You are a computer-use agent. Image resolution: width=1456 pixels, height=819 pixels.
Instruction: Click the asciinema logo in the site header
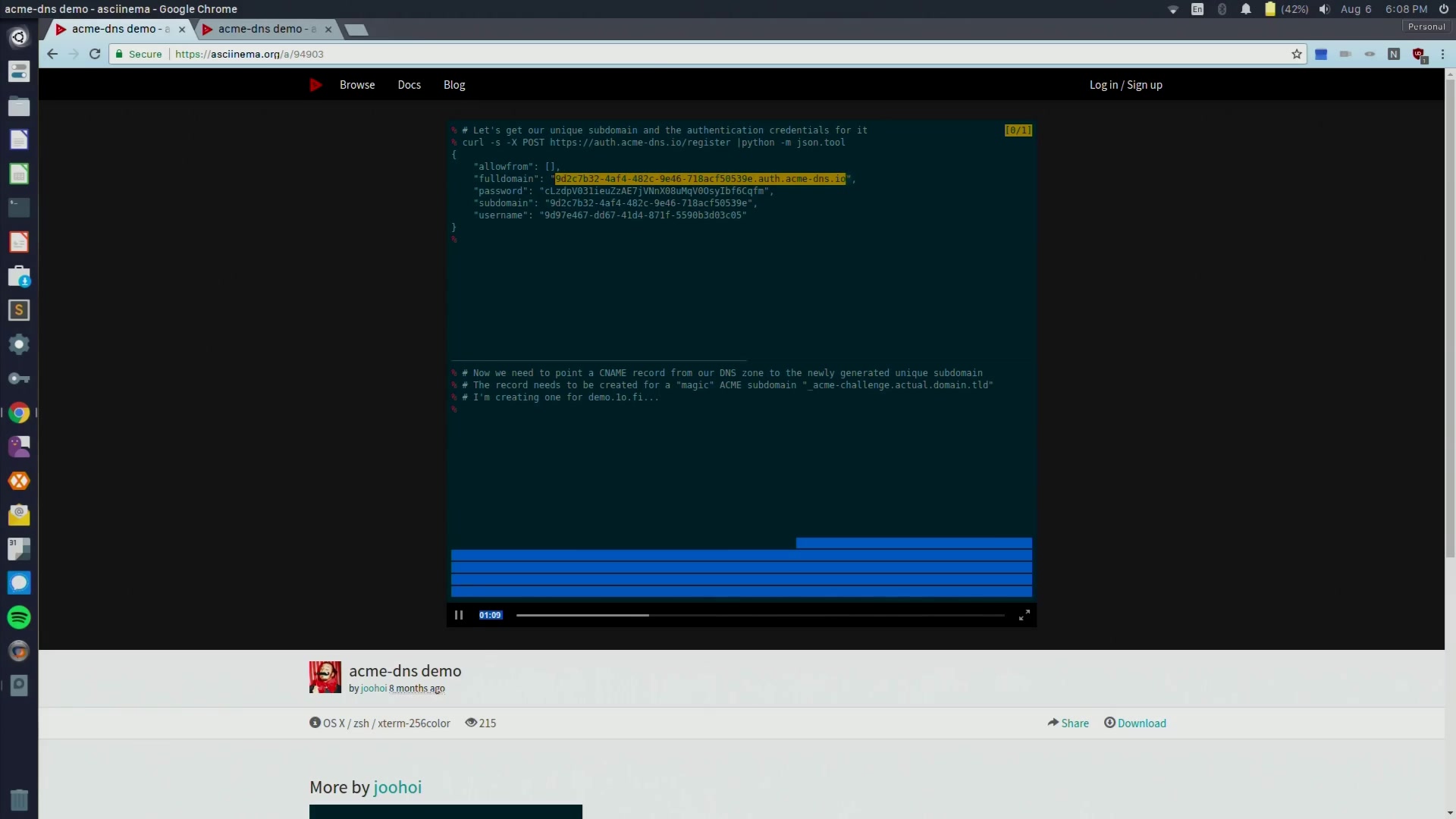click(x=316, y=85)
